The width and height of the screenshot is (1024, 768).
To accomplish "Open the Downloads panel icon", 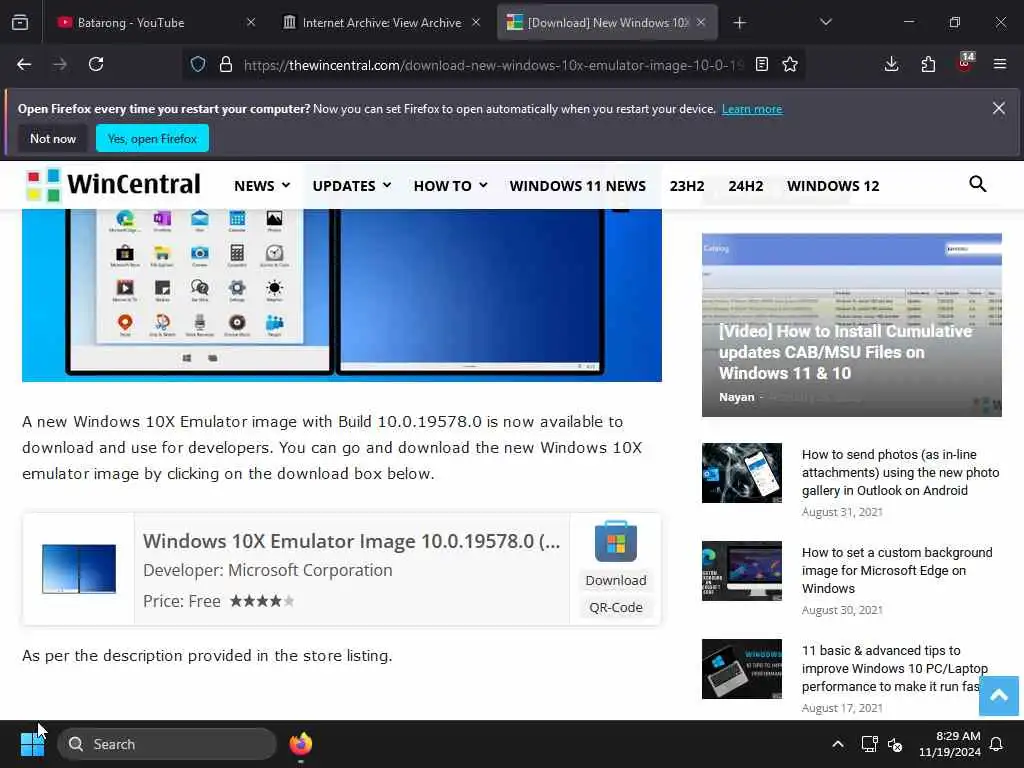I will click(891, 64).
